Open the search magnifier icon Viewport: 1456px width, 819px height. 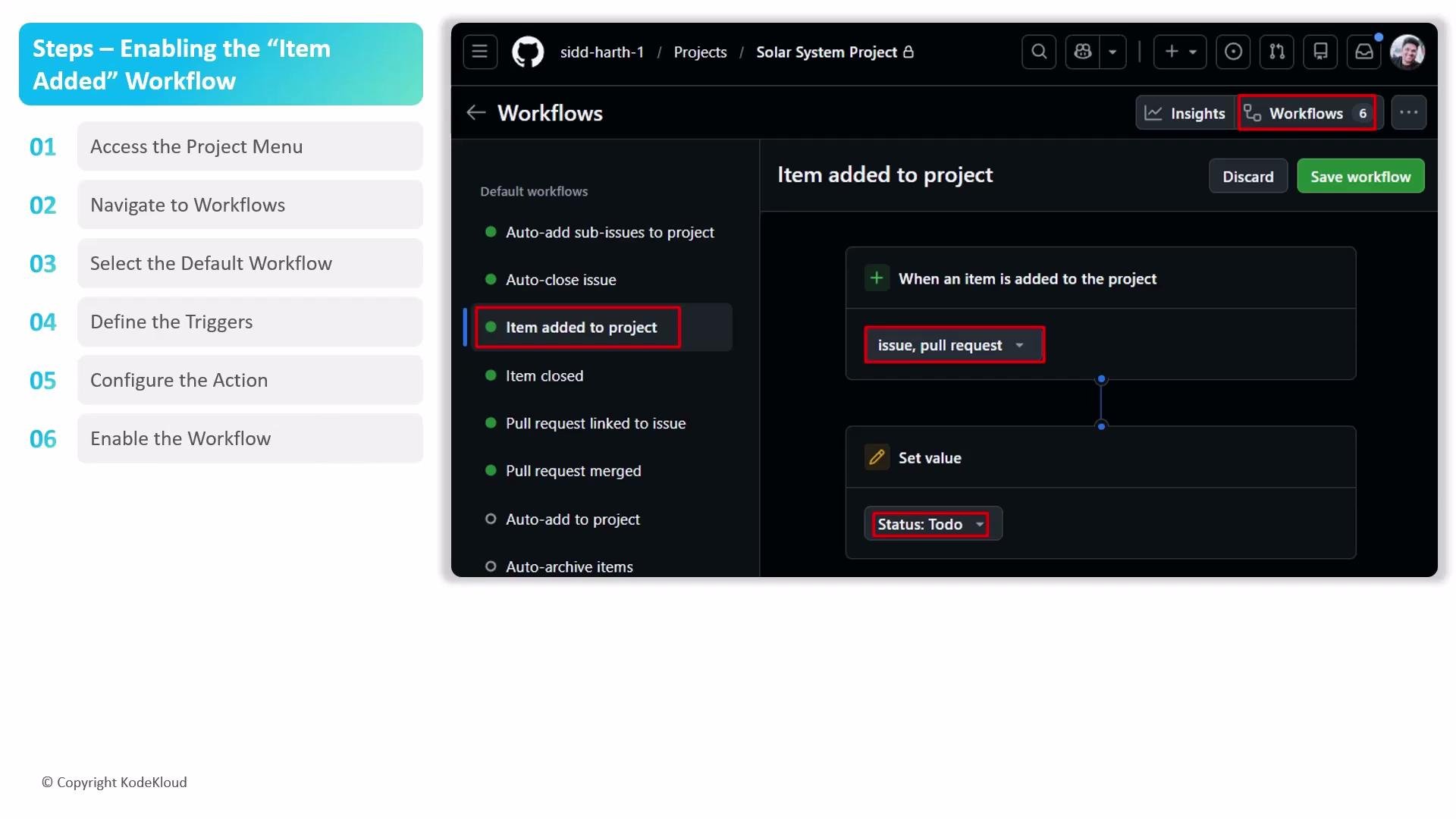click(1039, 52)
